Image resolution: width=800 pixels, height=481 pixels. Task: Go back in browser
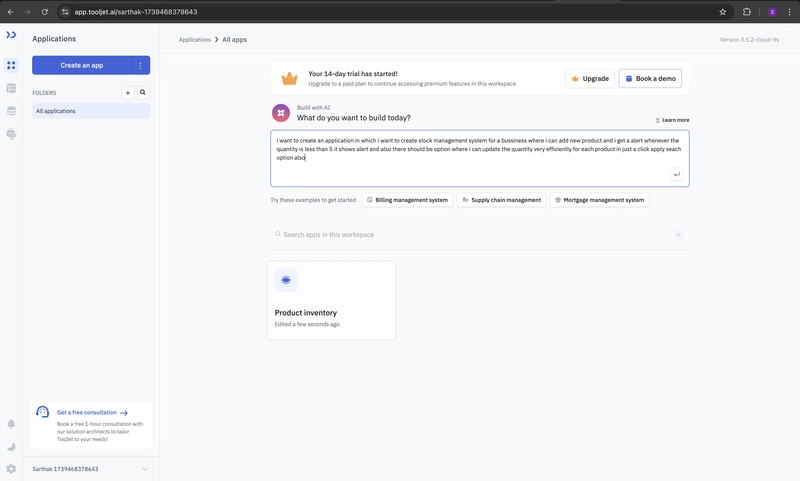[11, 12]
